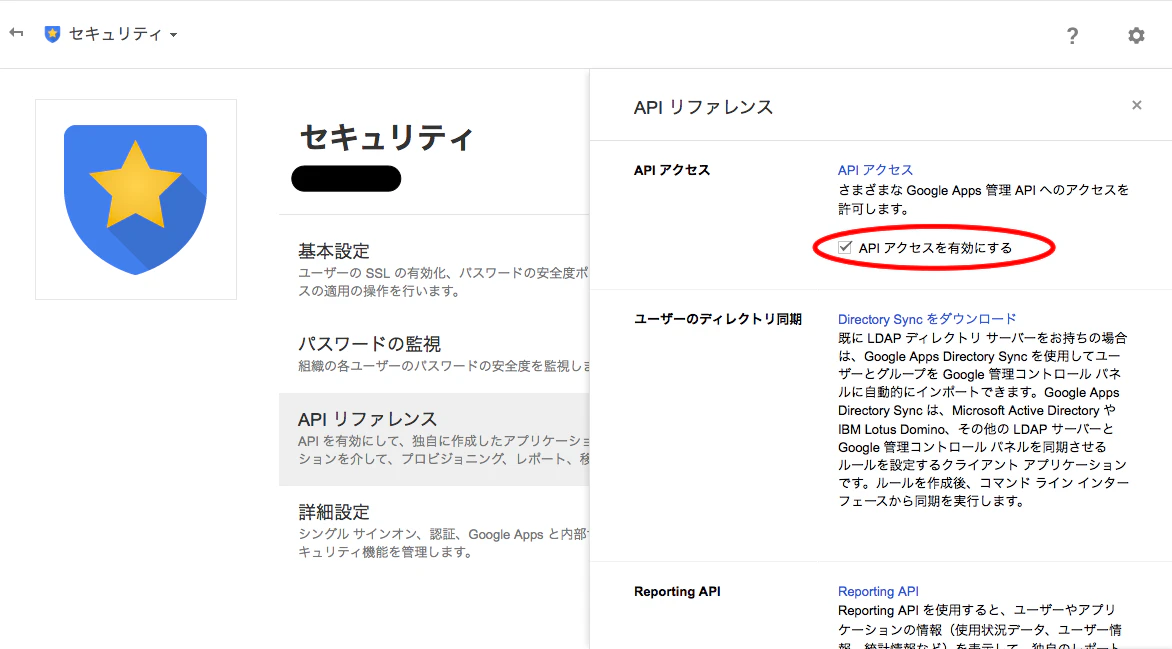The height and width of the screenshot is (649, 1172).
Task: Click the セキュリティ page heading
Action: 386,138
